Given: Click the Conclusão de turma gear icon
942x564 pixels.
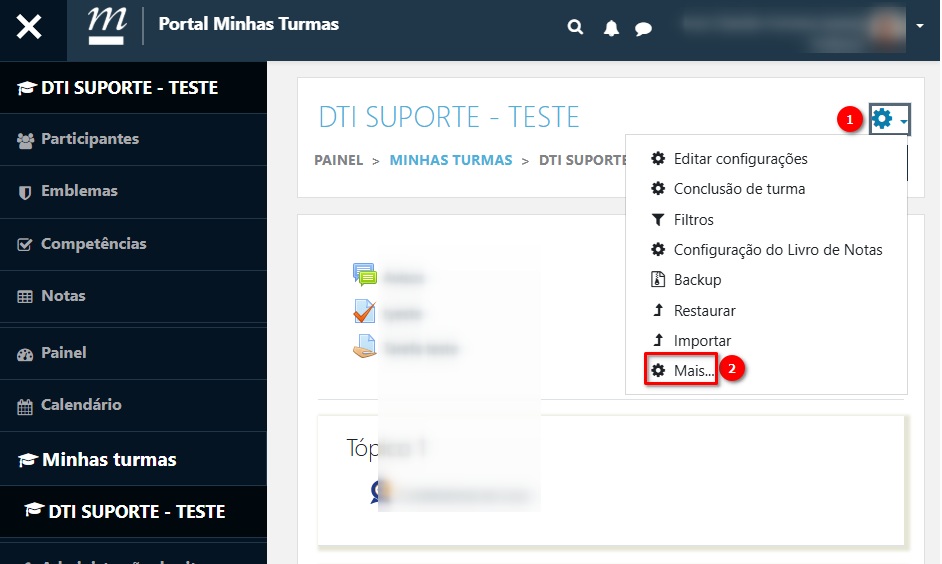Looking at the screenshot, I should click(658, 189).
